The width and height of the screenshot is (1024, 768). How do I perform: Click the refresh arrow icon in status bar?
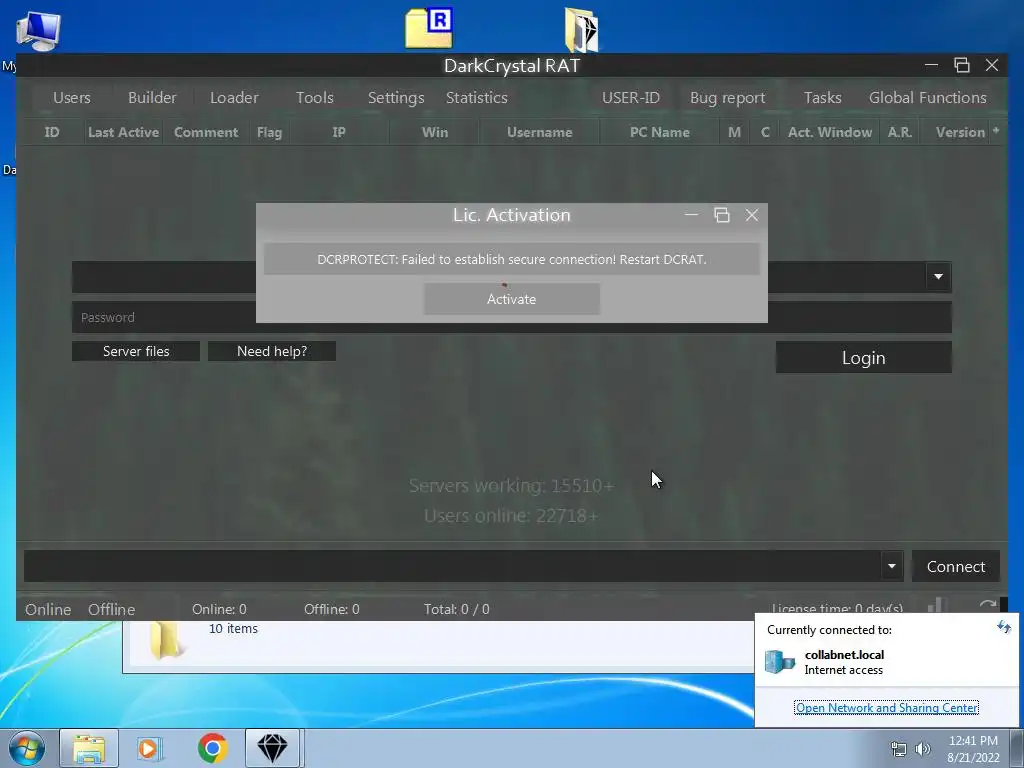pyautogui.click(x=987, y=605)
